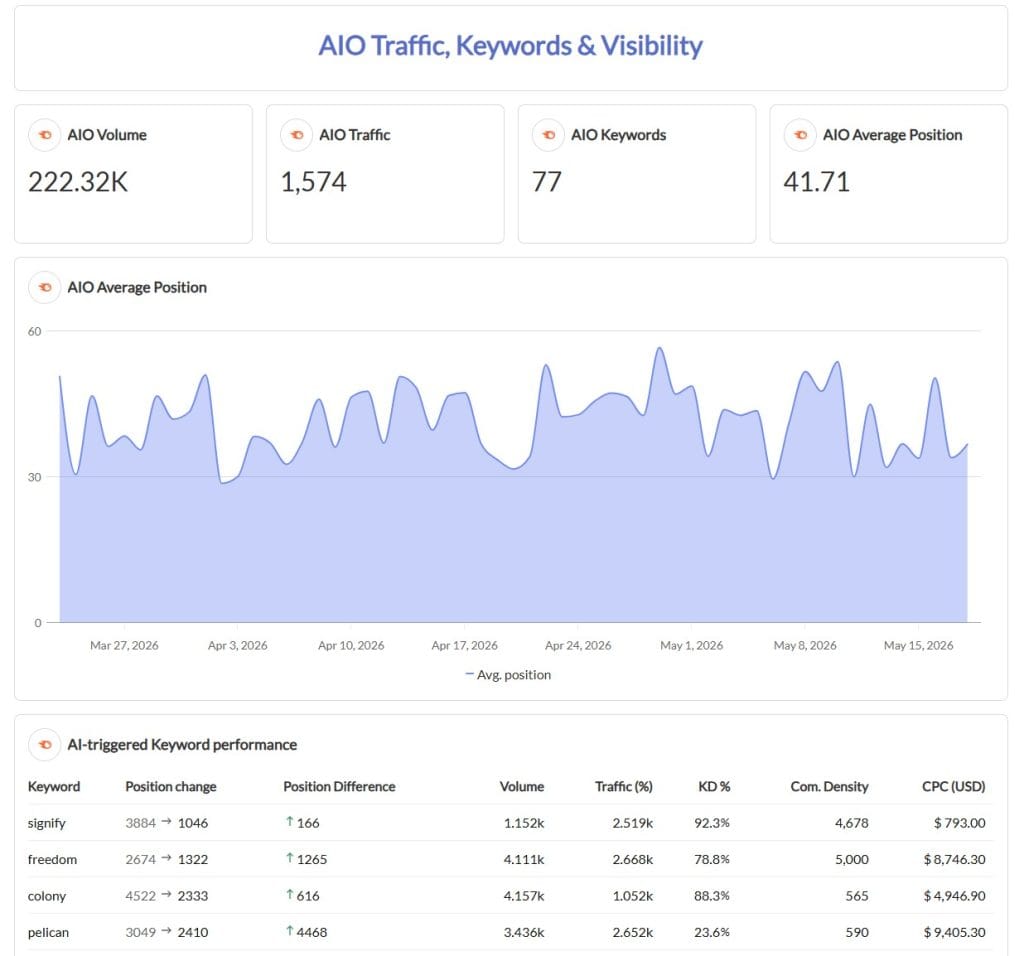1024x956 pixels.
Task: Sort table by Volume column header
Action: [522, 786]
